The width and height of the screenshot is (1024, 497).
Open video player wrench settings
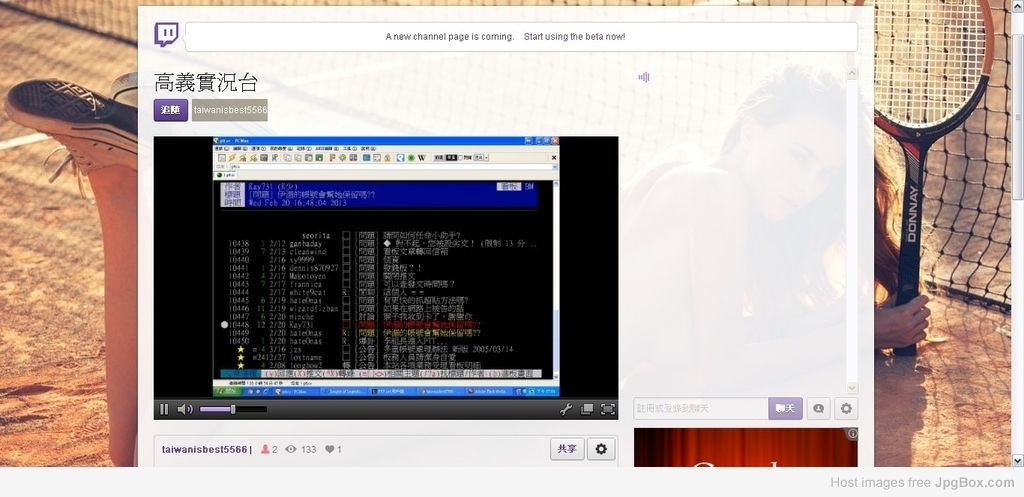[x=565, y=409]
